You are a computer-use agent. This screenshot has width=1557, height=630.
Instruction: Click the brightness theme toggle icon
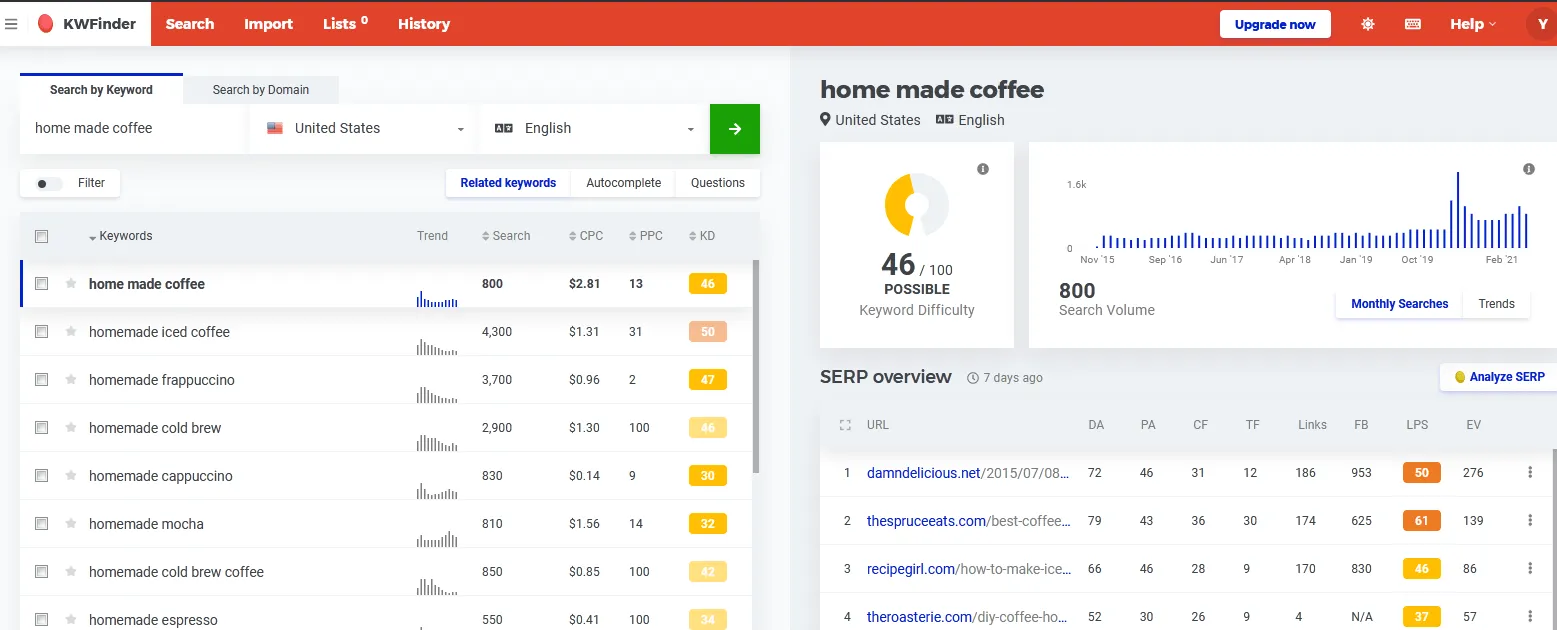1368,24
